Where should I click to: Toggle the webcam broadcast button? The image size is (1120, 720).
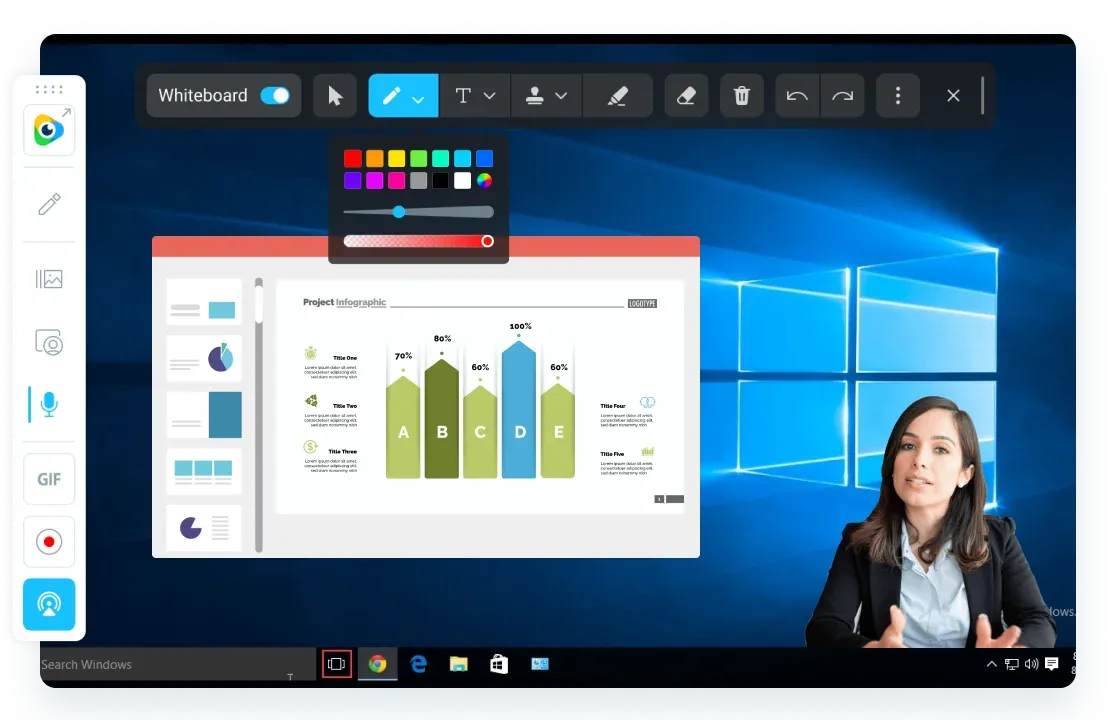49,604
